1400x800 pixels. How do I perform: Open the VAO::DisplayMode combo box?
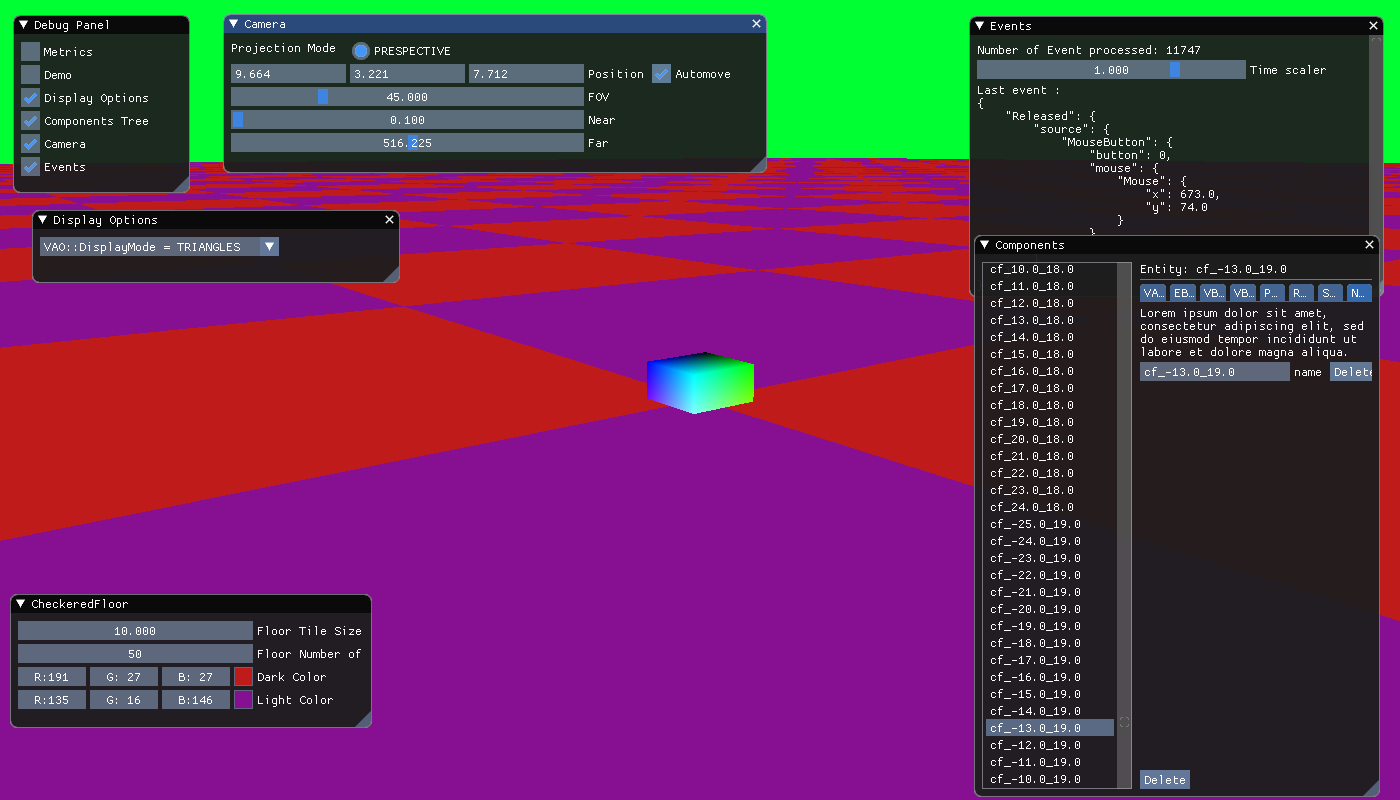pyautogui.click(x=159, y=247)
